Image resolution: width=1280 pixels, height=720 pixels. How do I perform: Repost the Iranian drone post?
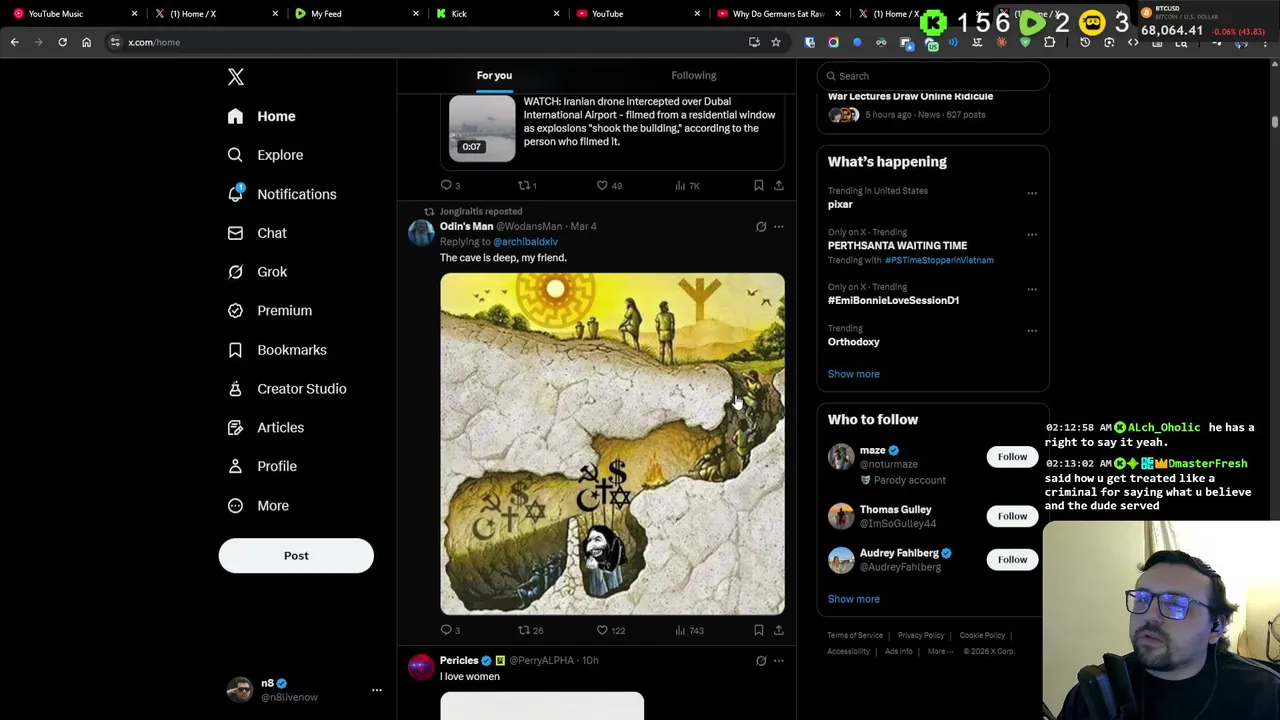(x=527, y=185)
